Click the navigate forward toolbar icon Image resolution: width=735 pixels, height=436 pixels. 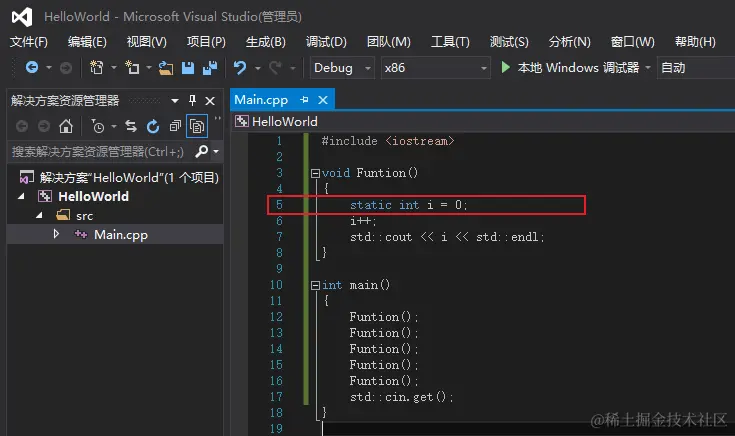66,68
